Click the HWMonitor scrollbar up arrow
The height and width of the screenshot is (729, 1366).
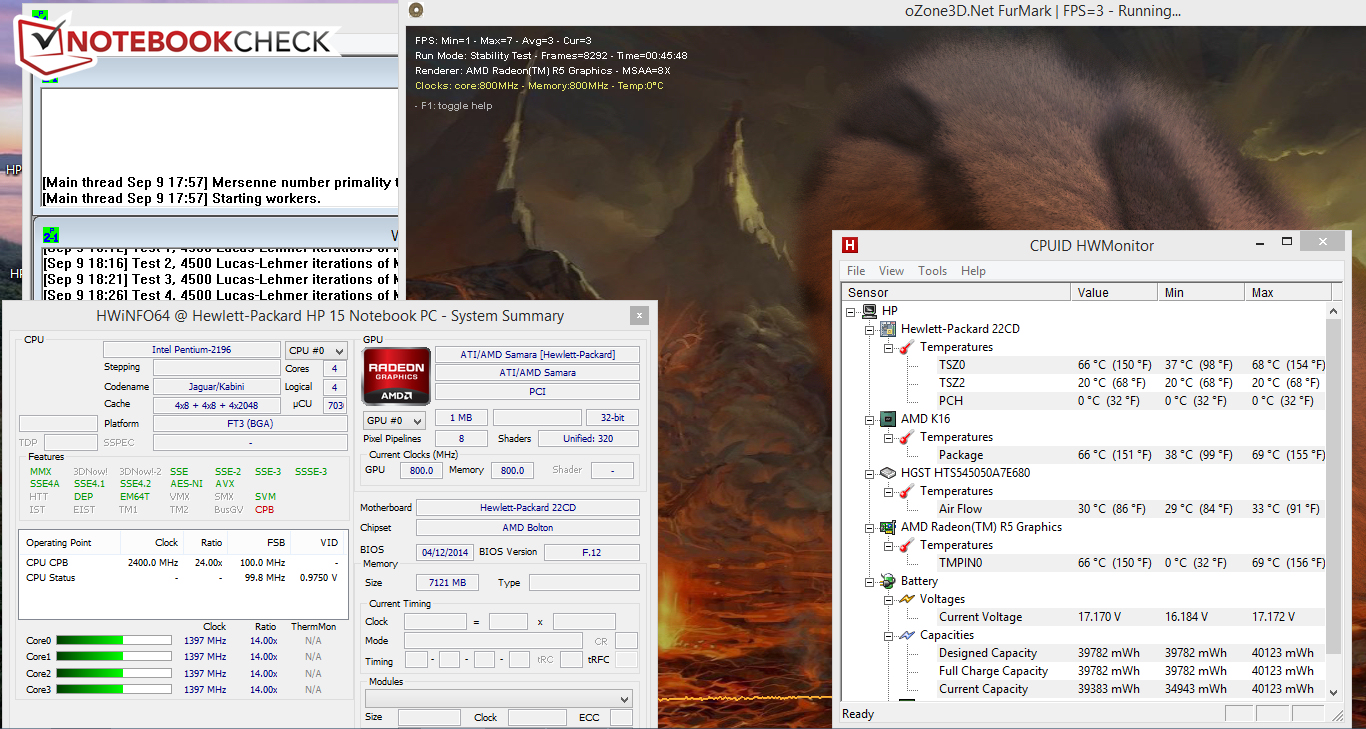(x=1333, y=312)
